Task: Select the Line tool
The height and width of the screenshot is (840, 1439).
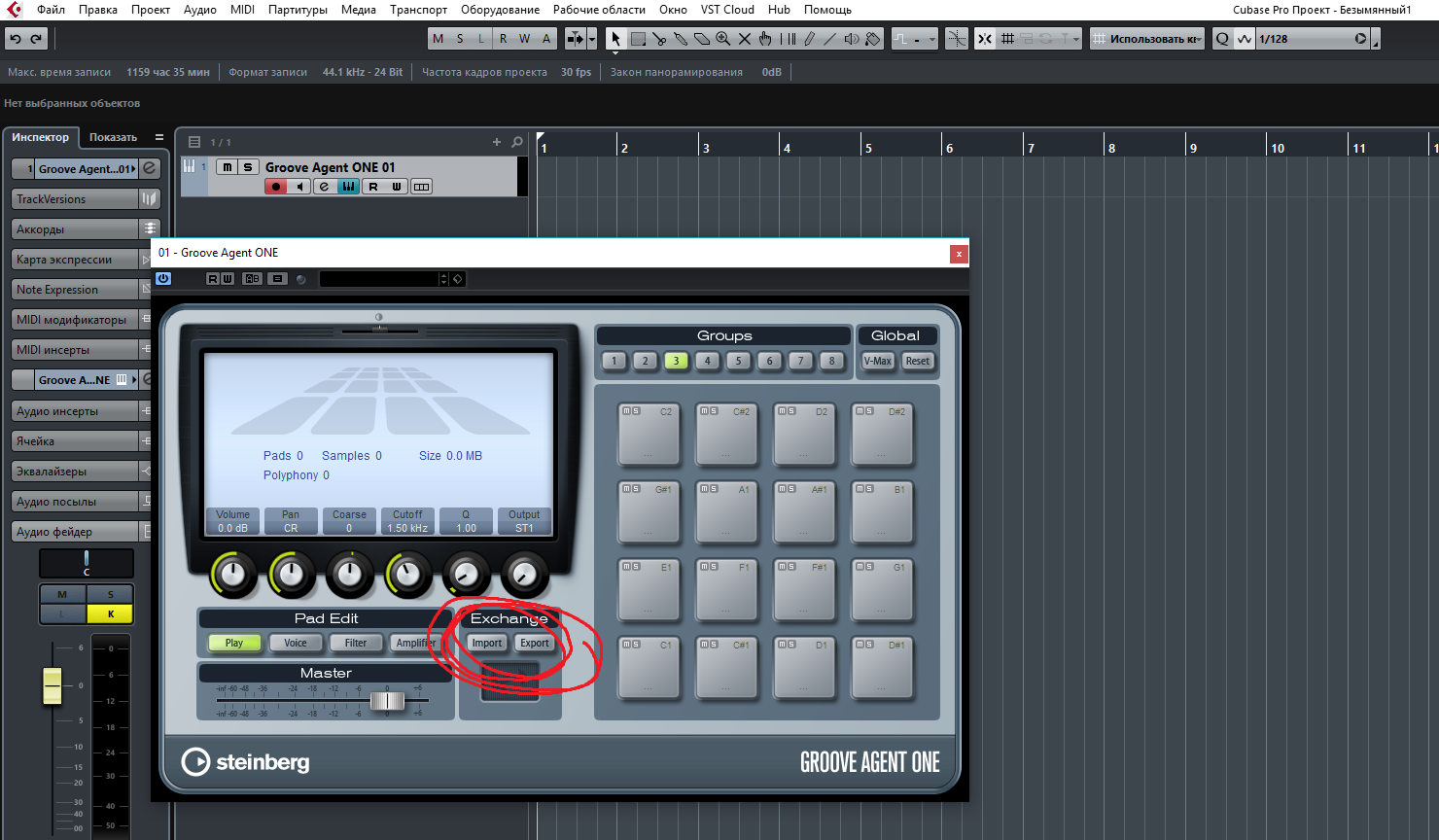Action: (830, 39)
